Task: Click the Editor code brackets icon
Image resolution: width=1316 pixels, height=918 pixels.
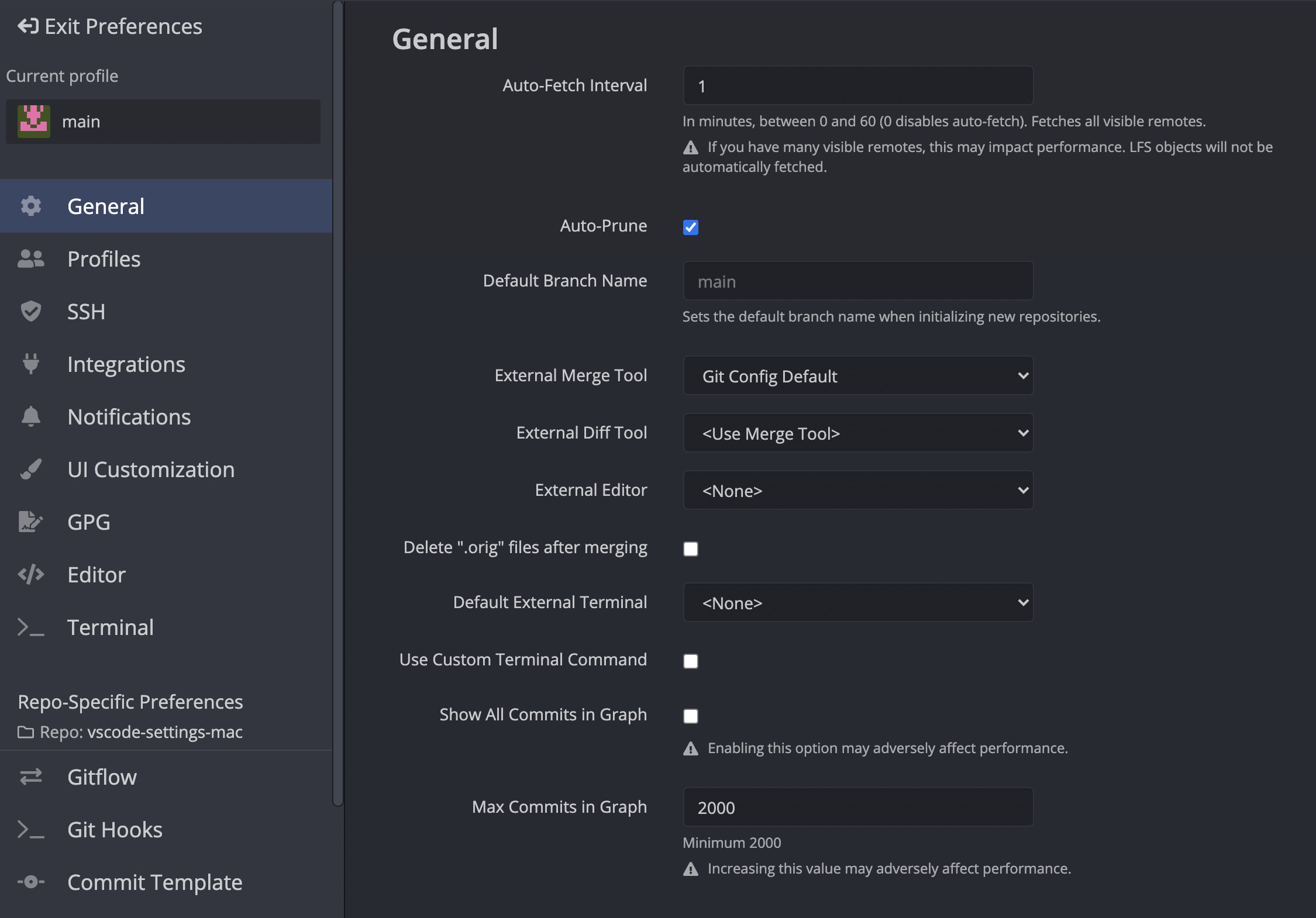Action: [x=30, y=574]
